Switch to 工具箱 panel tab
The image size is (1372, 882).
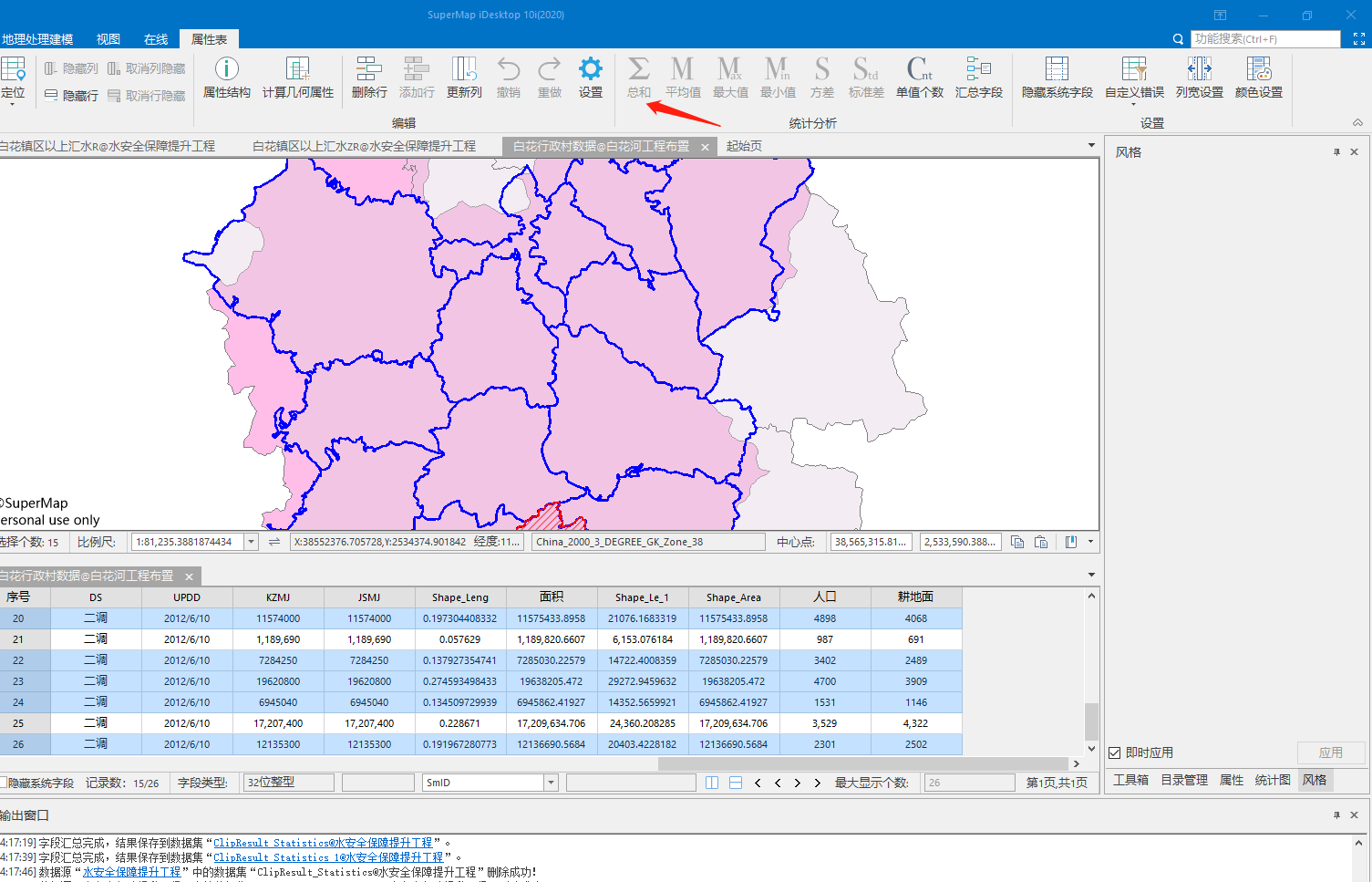pyautogui.click(x=1130, y=780)
